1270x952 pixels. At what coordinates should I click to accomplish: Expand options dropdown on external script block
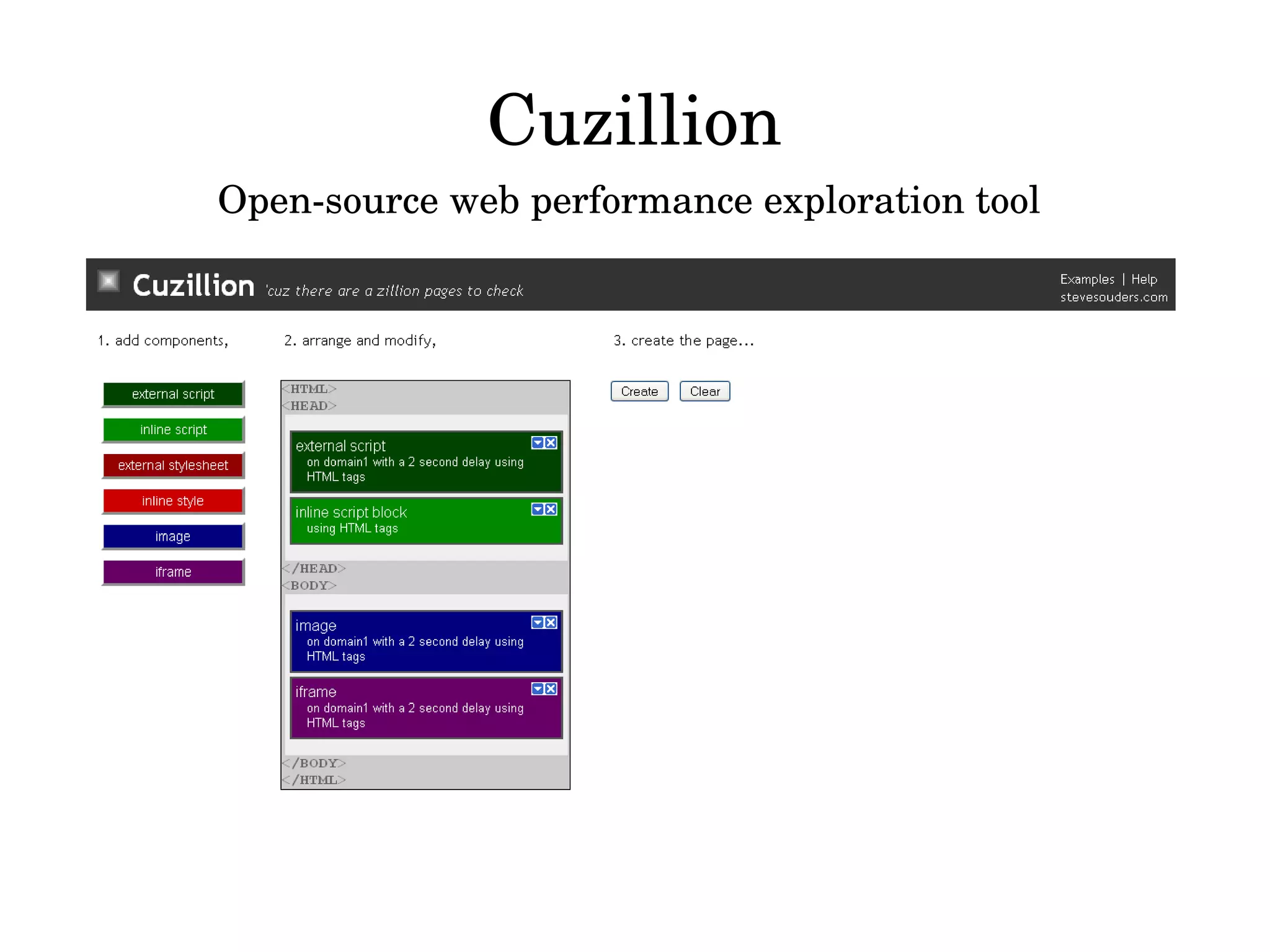pyautogui.click(x=538, y=443)
